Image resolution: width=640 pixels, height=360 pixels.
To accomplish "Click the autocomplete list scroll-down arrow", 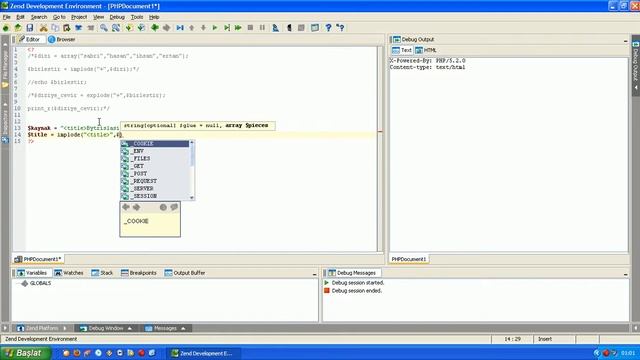I will click(192, 198).
